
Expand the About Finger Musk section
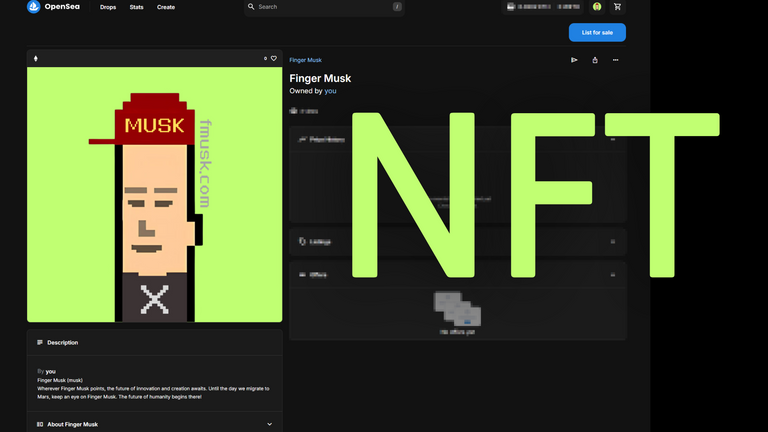point(270,424)
